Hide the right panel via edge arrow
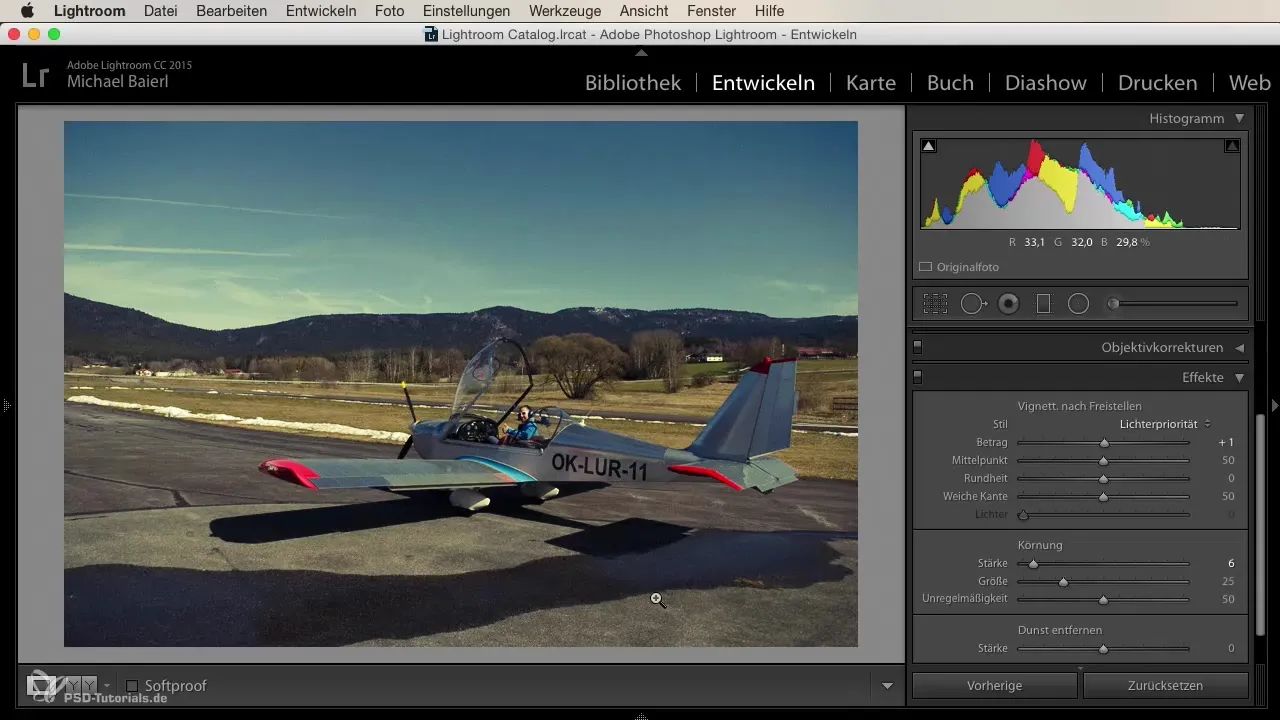Viewport: 1280px width, 720px height. tap(1274, 406)
